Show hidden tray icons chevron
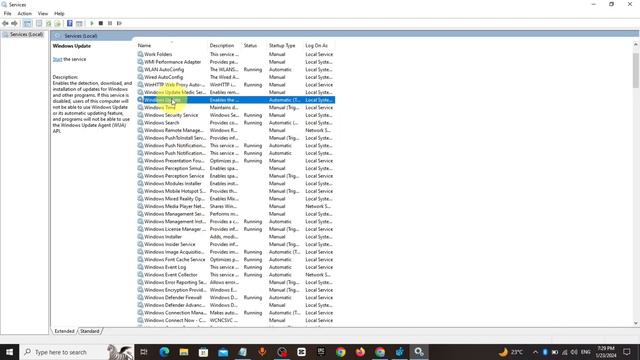The height and width of the screenshot is (360, 640). point(535,352)
